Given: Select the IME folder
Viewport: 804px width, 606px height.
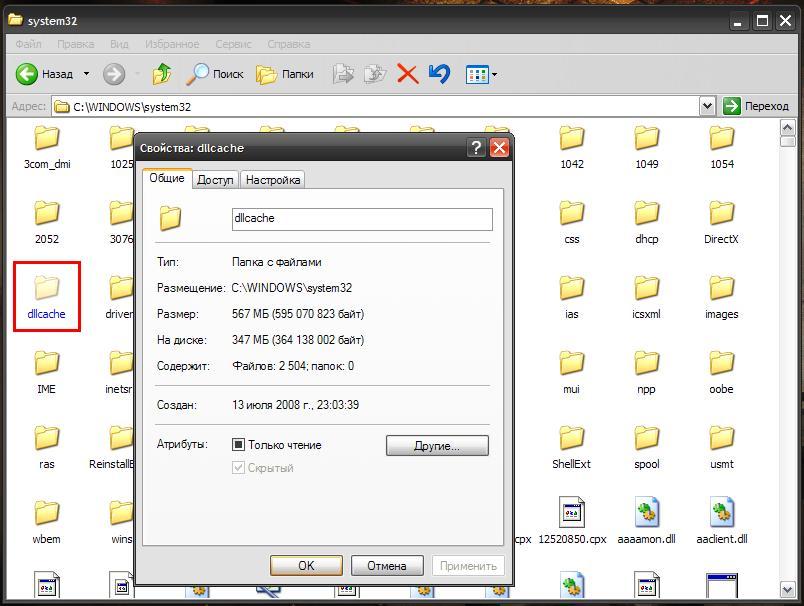Looking at the screenshot, I should point(47,373).
